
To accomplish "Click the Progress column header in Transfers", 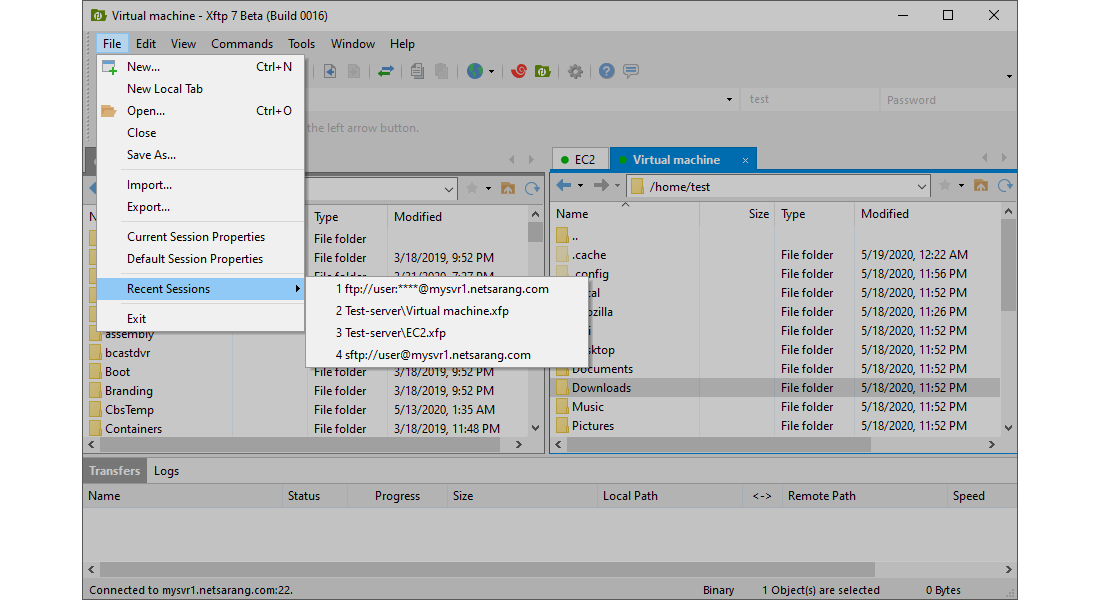I will point(397,496).
